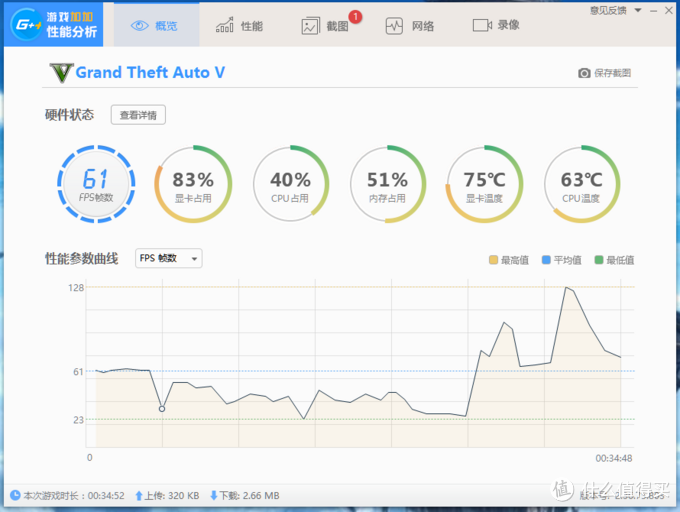The width and height of the screenshot is (680, 512).
Task: Click the 上传: 320 KB status text
Action: pos(171,496)
